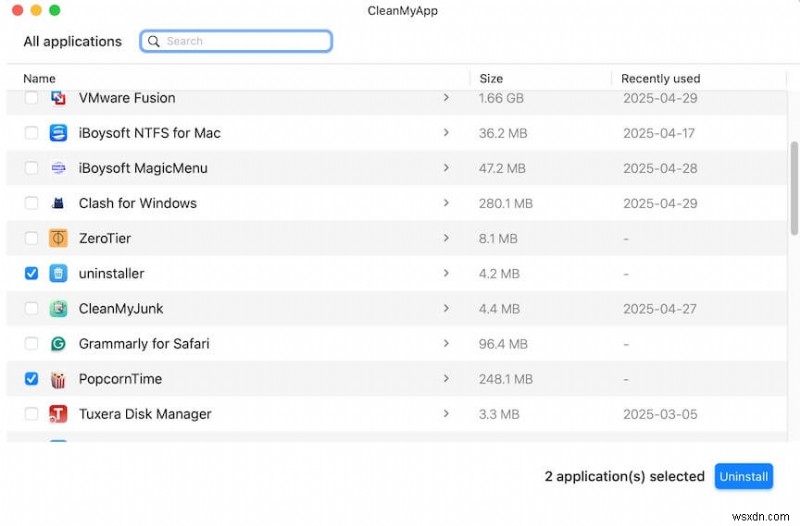Click into the Search field
Image resolution: width=800 pixels, height=526 pixels.
point(236,41)
